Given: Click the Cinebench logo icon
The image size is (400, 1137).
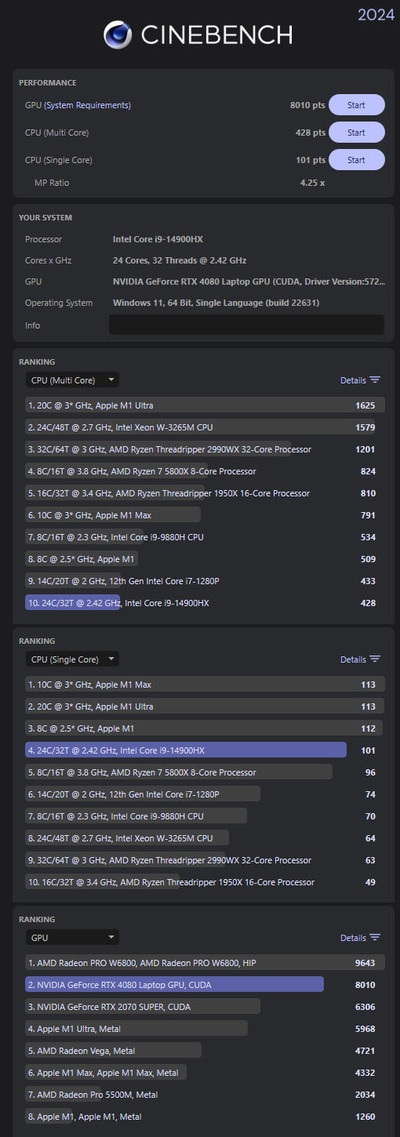Looking at the screenshot, I should [x=117, y=34].
